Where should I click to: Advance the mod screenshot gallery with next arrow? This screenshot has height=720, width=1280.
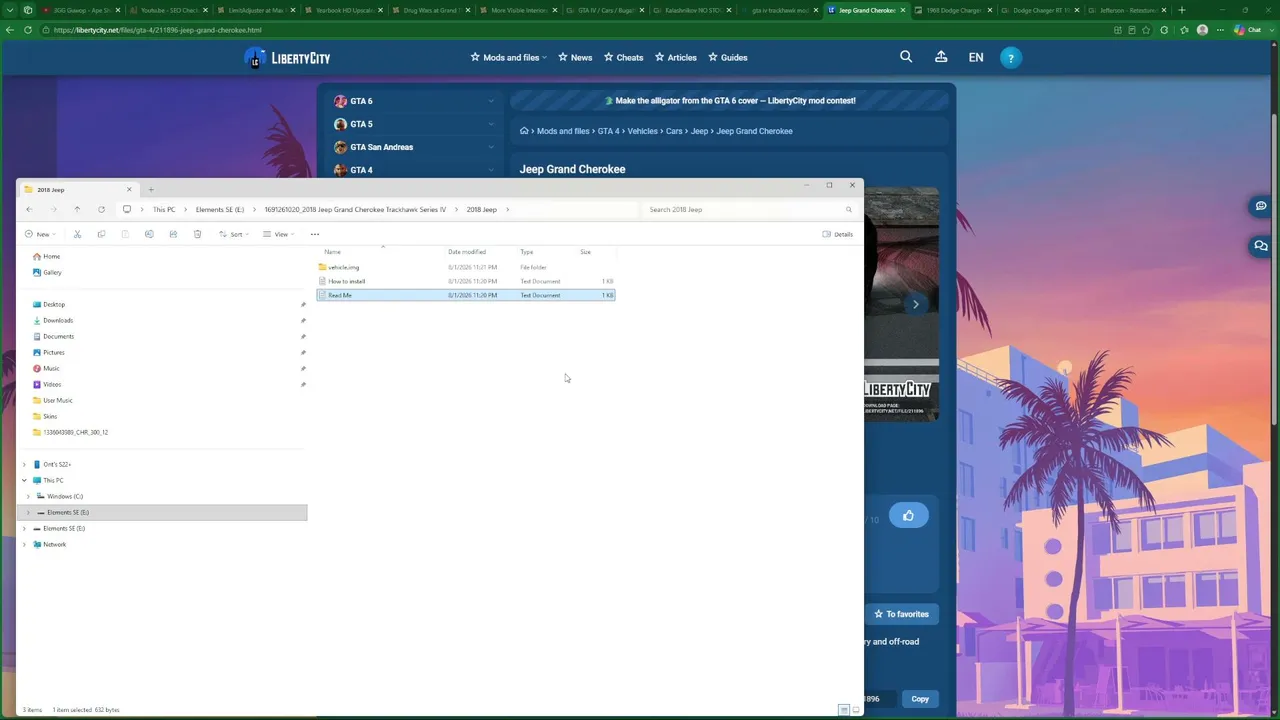pos(915,304)
